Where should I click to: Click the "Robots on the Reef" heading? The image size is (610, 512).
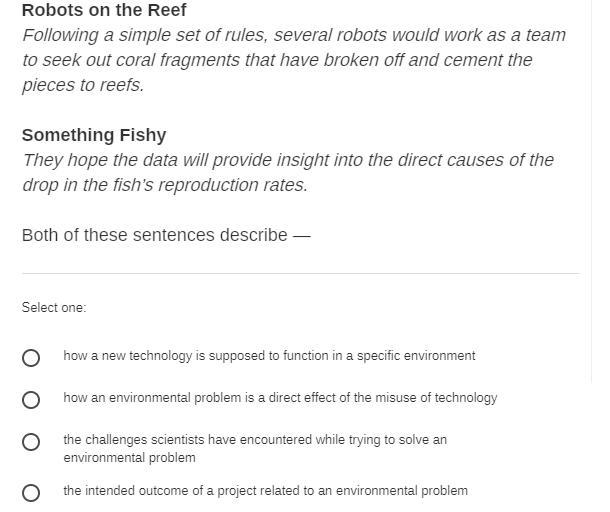pyautogui.click(x=104, y=10)
